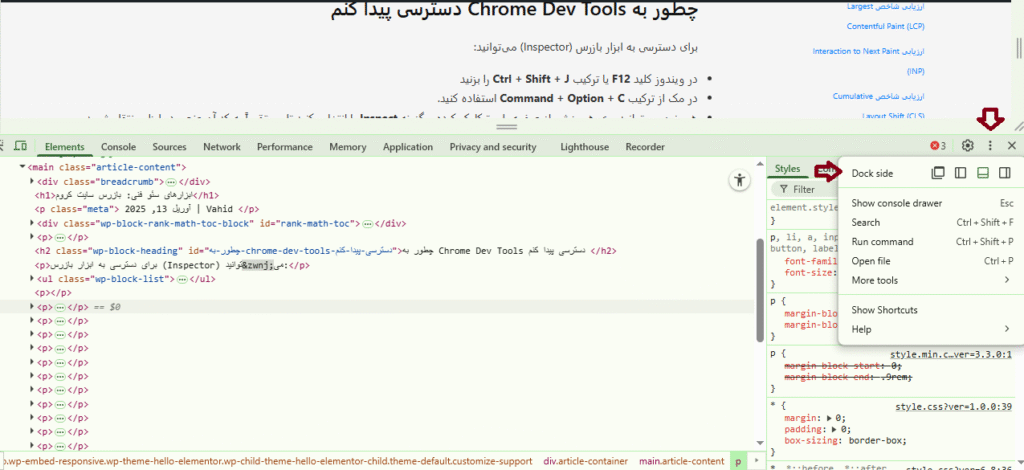The width and height of the screenshot is (1024, 470).
Task: Expand the breadcrumb div node
Action: (x=32, y=181)
